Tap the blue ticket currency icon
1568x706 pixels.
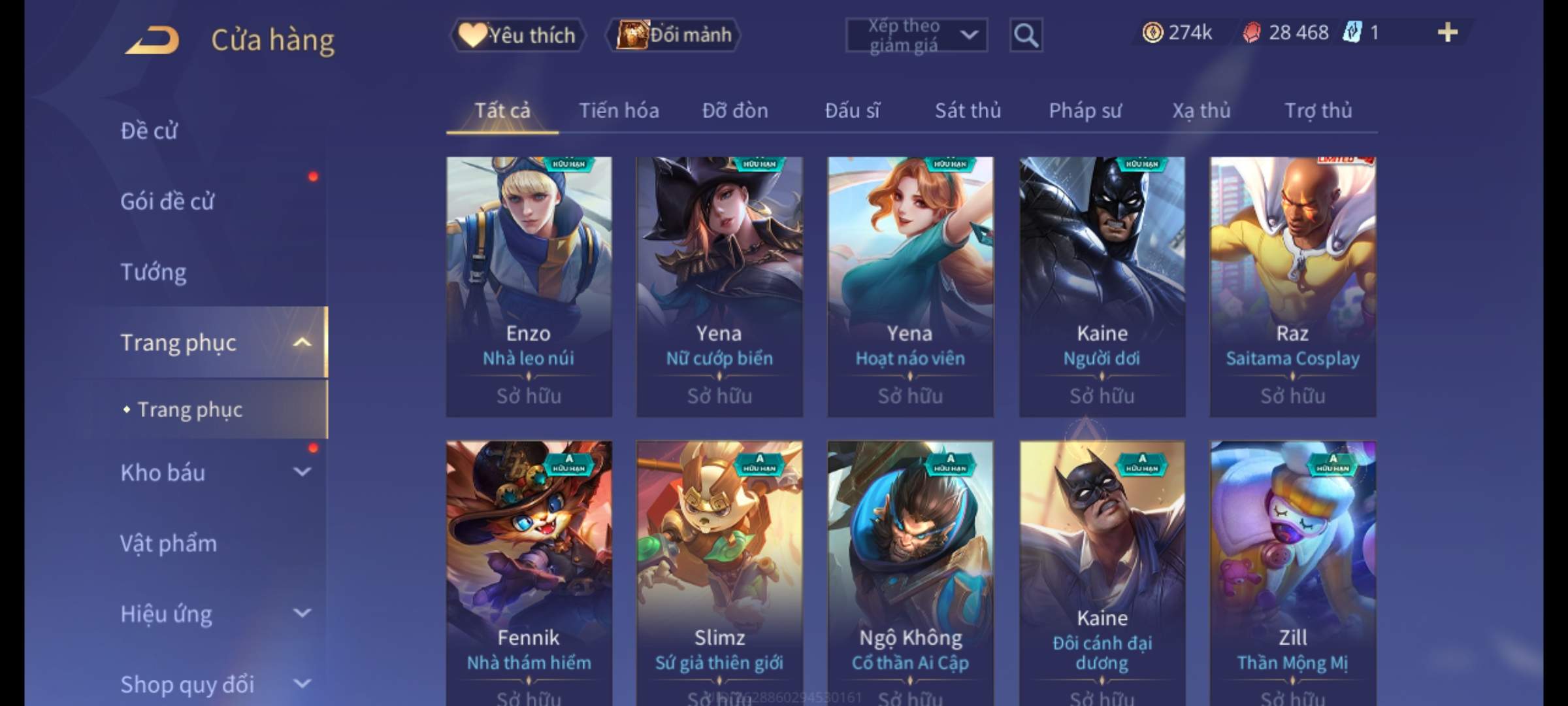pyautogui.click(x=1352, y=32)
